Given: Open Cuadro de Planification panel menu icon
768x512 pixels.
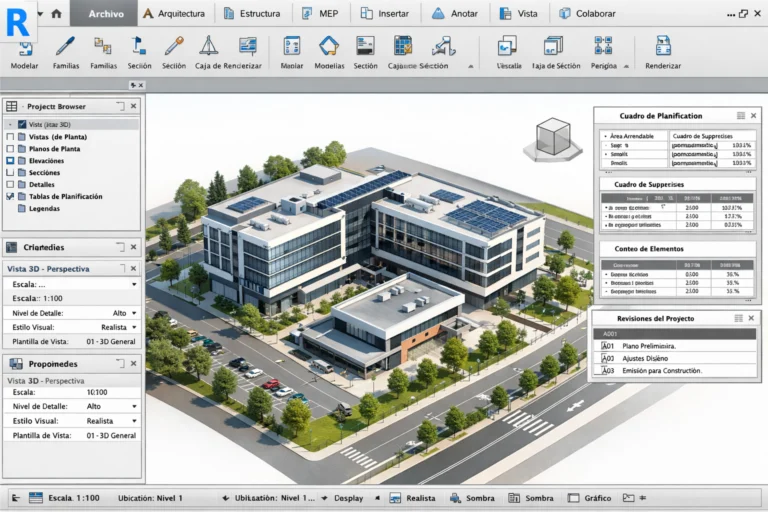Looking at the screenshot, I should 741,116.
